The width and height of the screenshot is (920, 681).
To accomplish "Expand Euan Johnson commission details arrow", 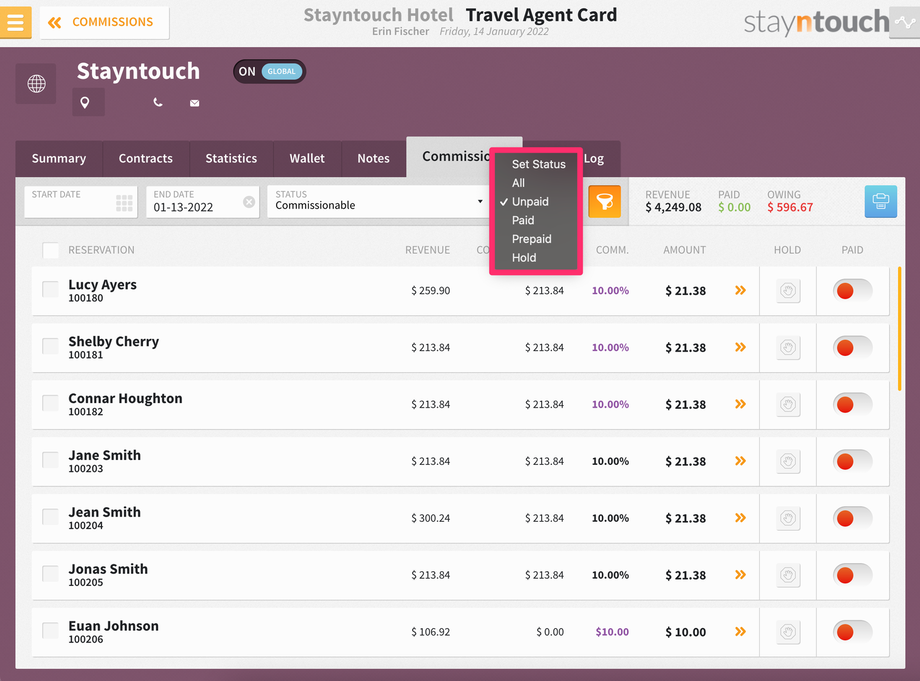I will (x=740, y=632).
